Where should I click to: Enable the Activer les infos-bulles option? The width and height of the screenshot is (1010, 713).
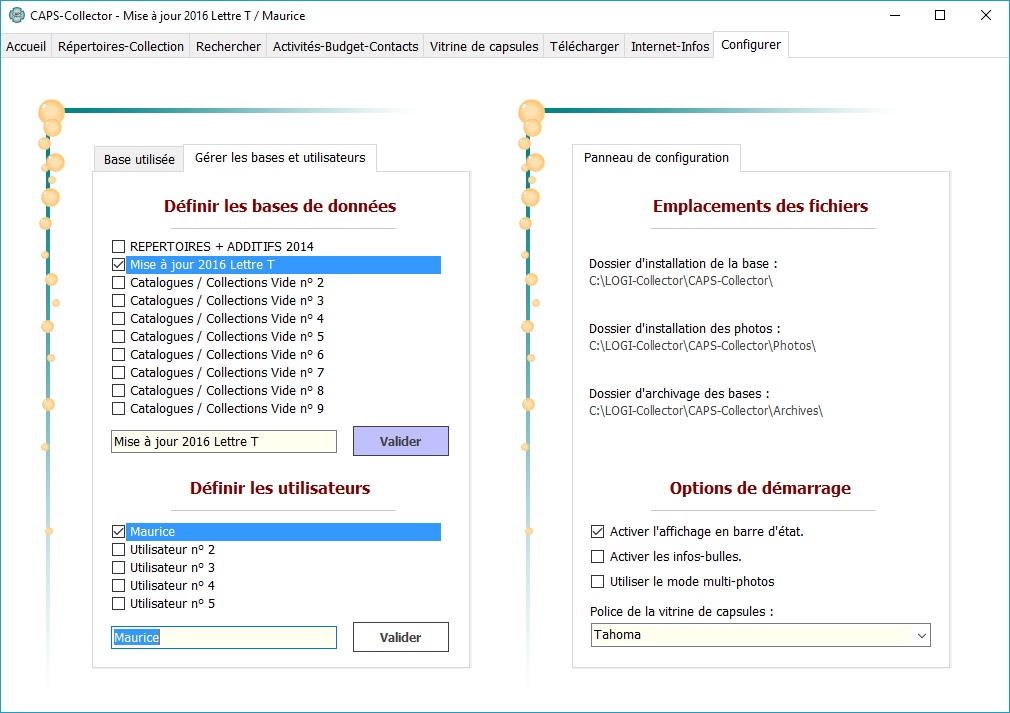[598, 557]
